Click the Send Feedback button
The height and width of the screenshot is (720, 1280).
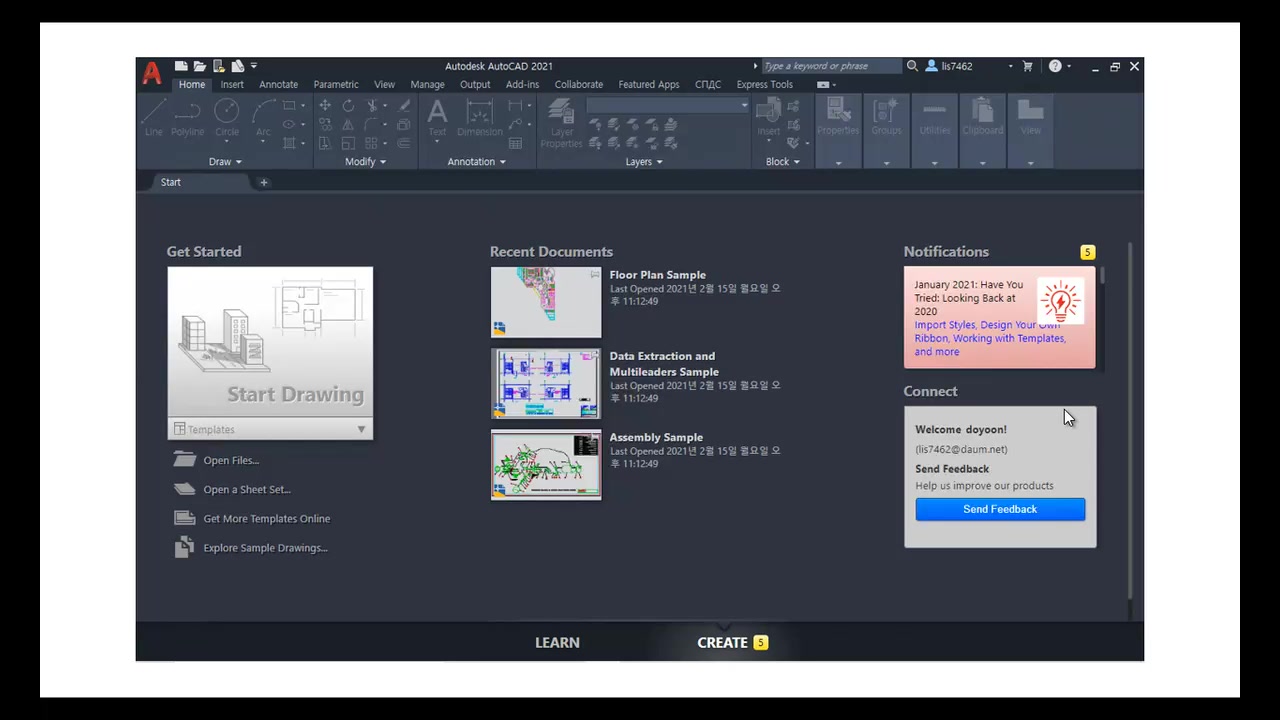tap(999, 509)
